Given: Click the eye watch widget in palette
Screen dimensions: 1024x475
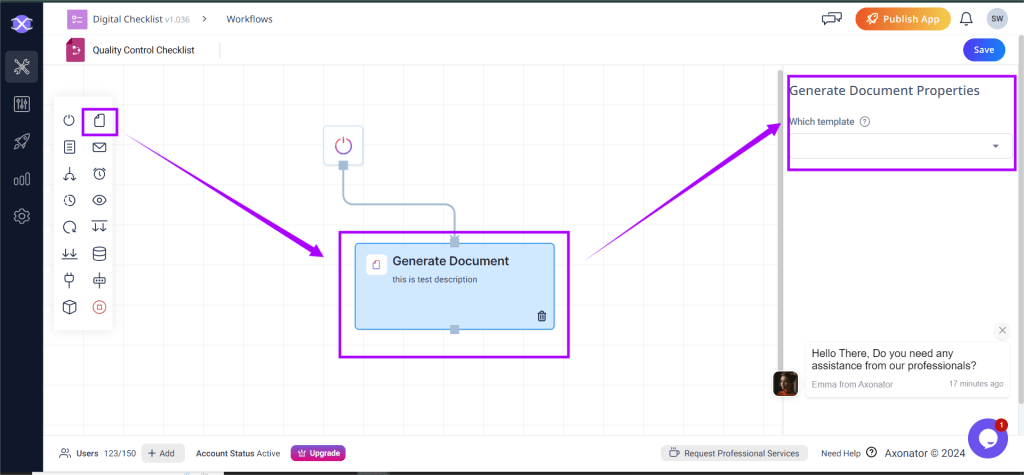Looking at the screenshot, I should [99, 200].
